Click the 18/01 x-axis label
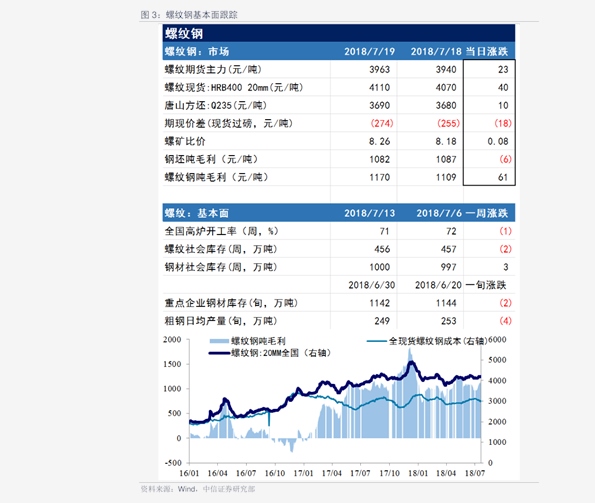This screenshot has height=503, width=595. click(x=418, y=473)
